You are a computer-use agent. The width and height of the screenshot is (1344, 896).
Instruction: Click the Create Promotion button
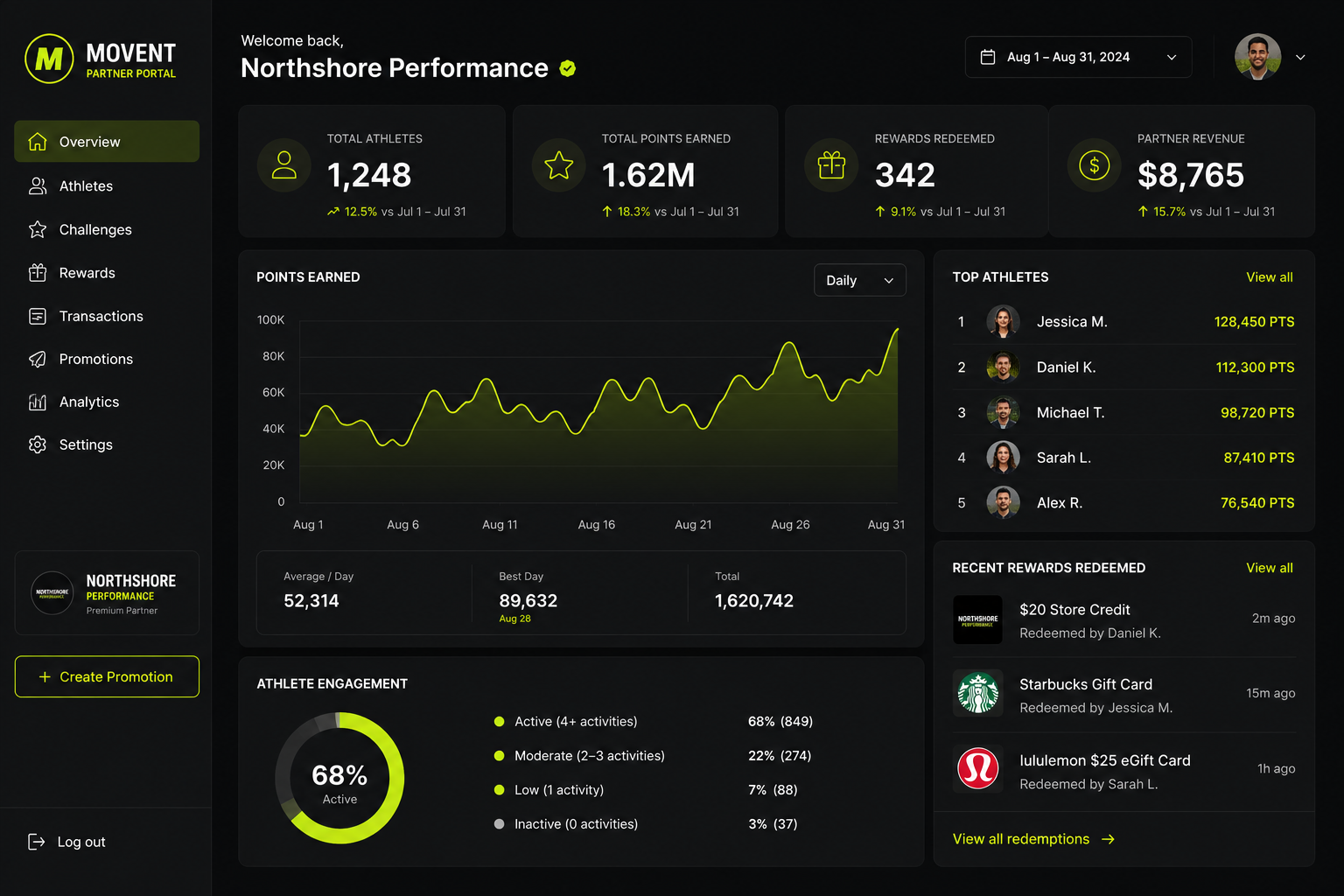tap(107, 676)
